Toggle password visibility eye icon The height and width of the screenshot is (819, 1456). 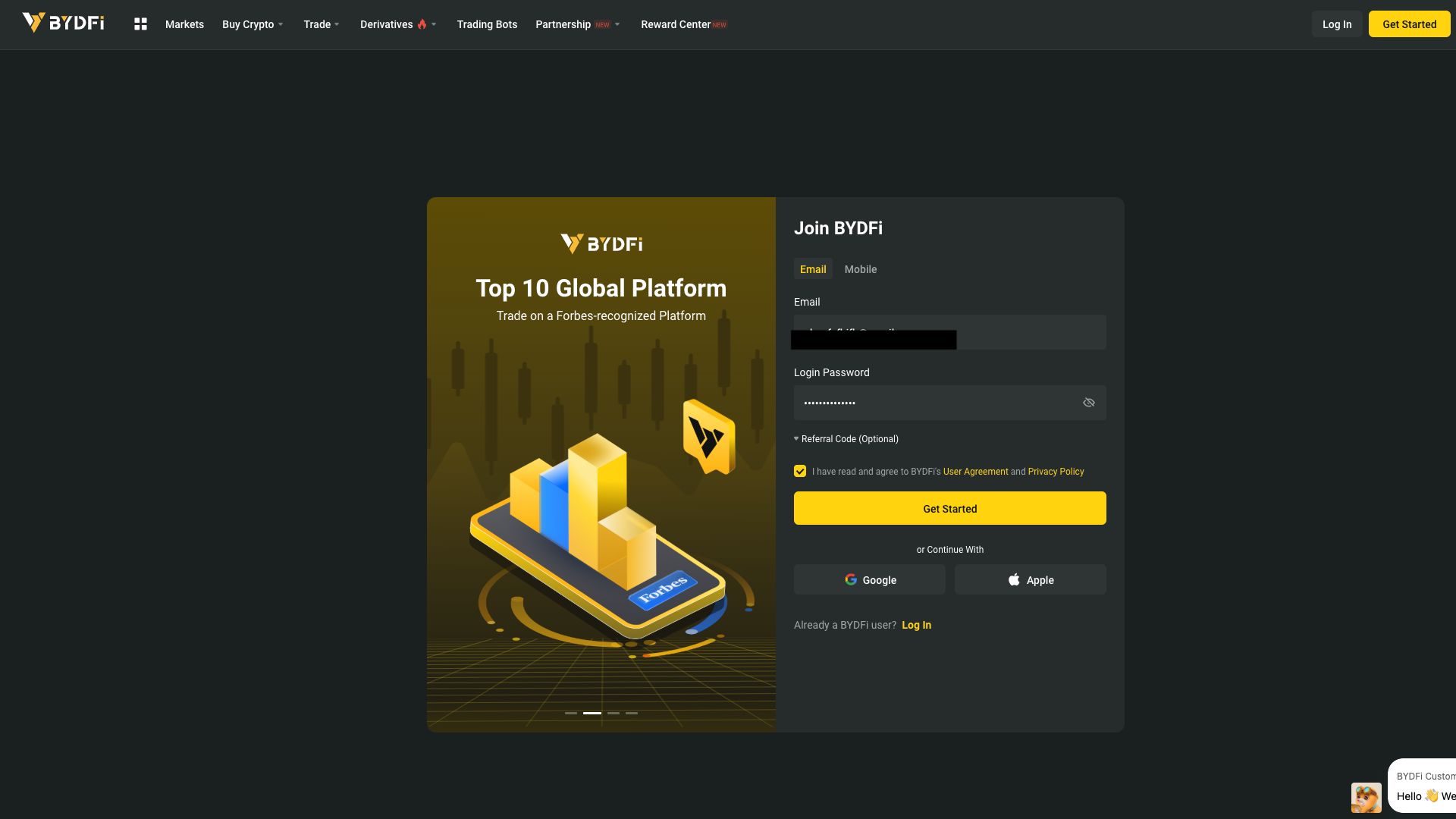point(1088,403)
